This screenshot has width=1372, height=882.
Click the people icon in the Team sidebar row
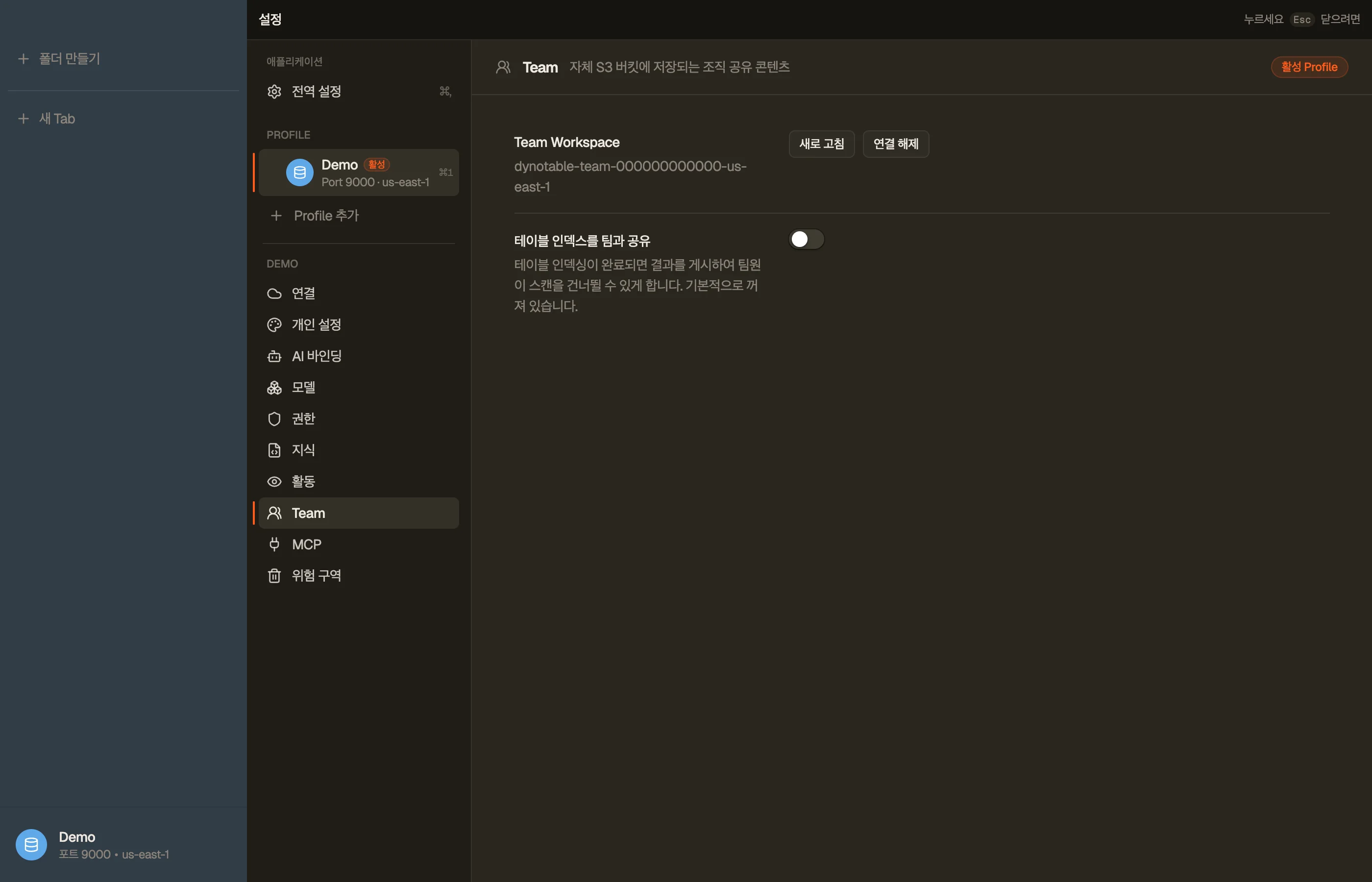(x=274, y=513)
